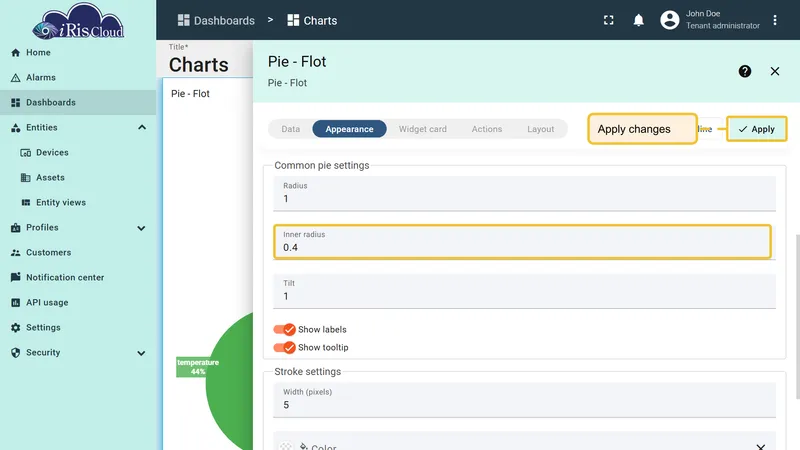Open notifications bell

click(638, 20)
